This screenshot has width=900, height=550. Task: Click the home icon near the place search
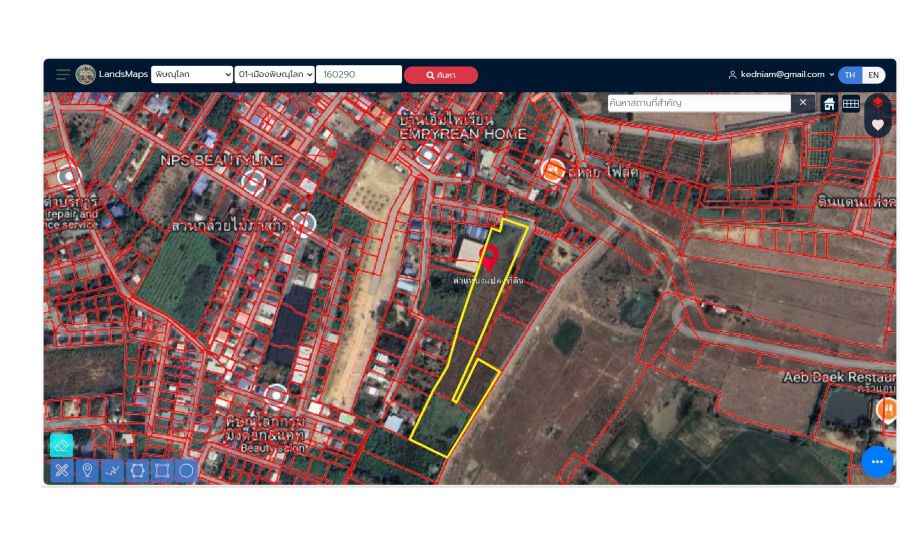(x=829, y=103)
